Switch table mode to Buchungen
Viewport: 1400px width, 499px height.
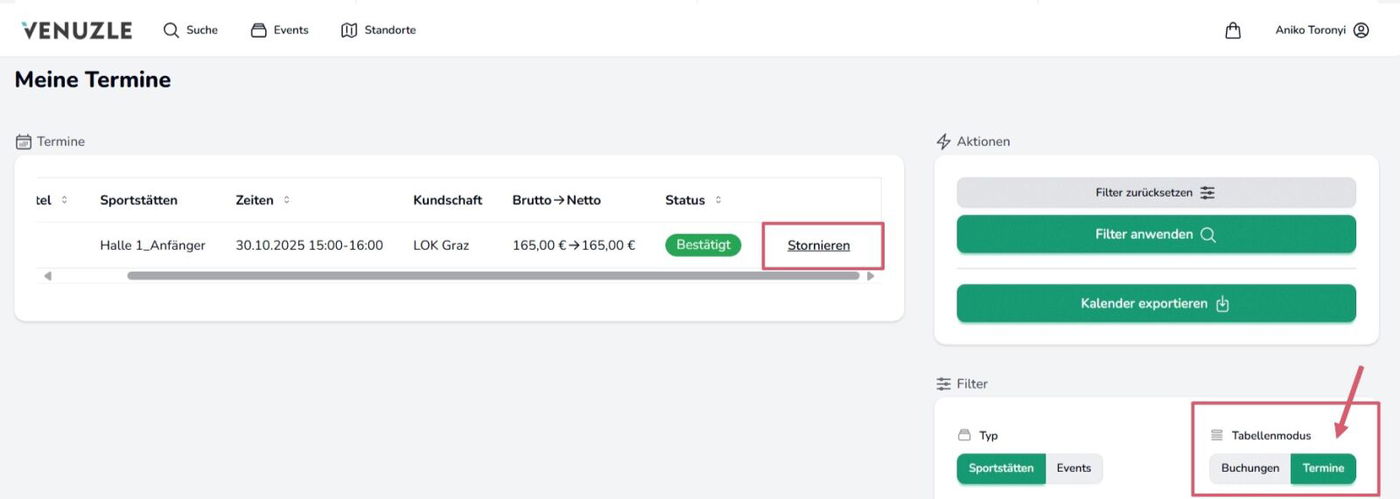(x=1250, y=468)
